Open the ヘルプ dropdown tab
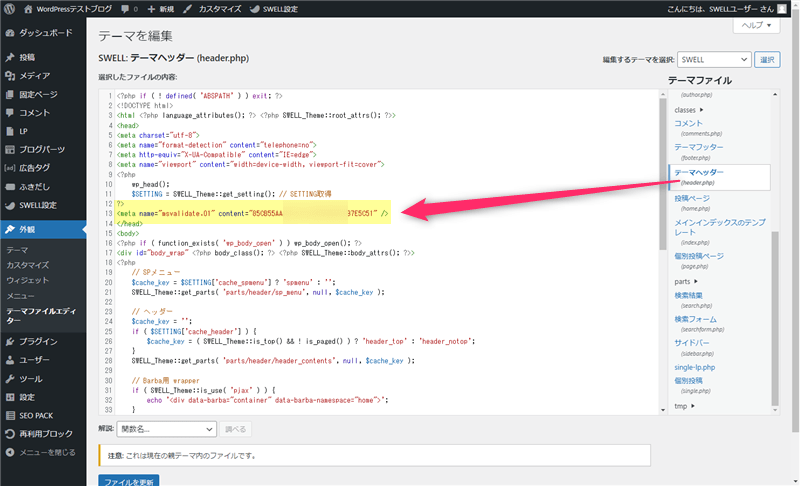Image resolution: width=800 pixels, height=486 pixels. coord(757,25)
